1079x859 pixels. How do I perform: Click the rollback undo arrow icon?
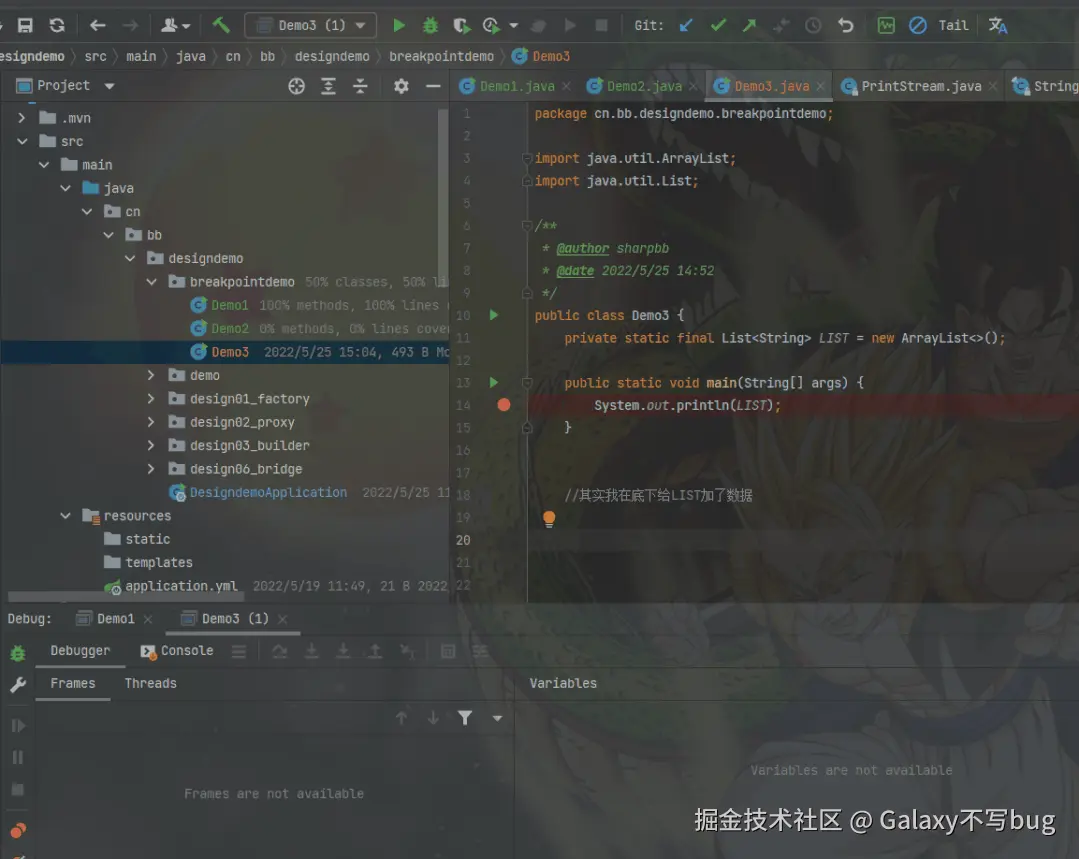click(846, 25)
